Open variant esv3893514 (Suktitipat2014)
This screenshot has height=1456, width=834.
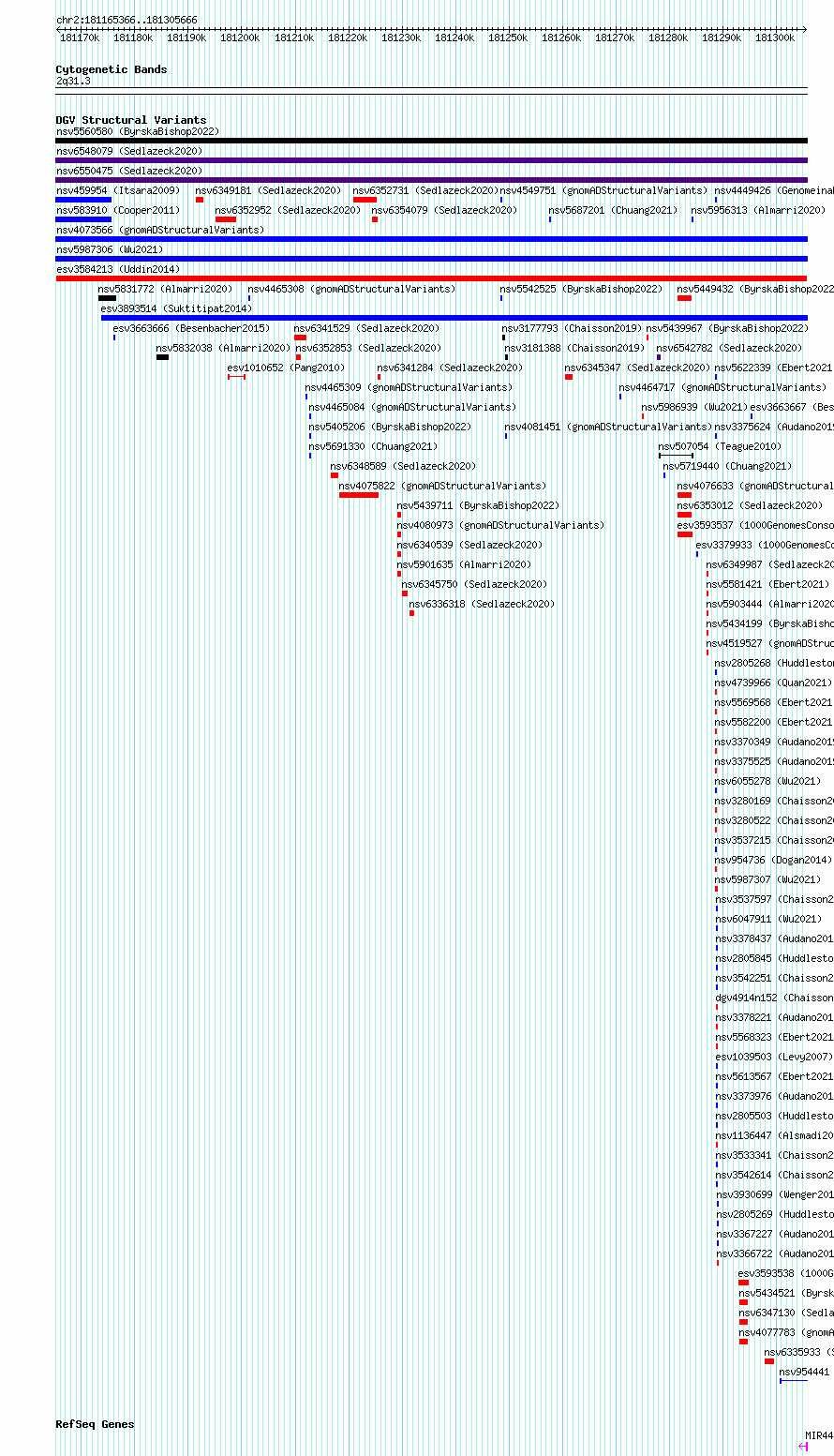pyautogui.click(x=177, y=309)
